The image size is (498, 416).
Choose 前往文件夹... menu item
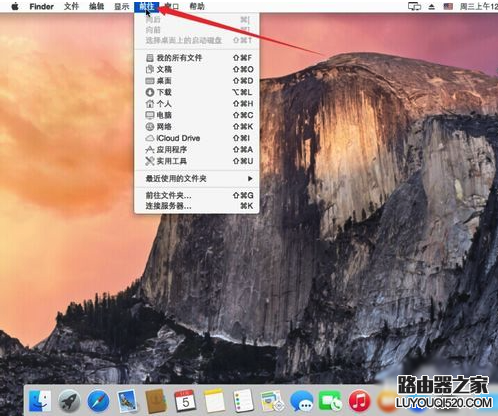pyautogui.click(x=197, y=195)
